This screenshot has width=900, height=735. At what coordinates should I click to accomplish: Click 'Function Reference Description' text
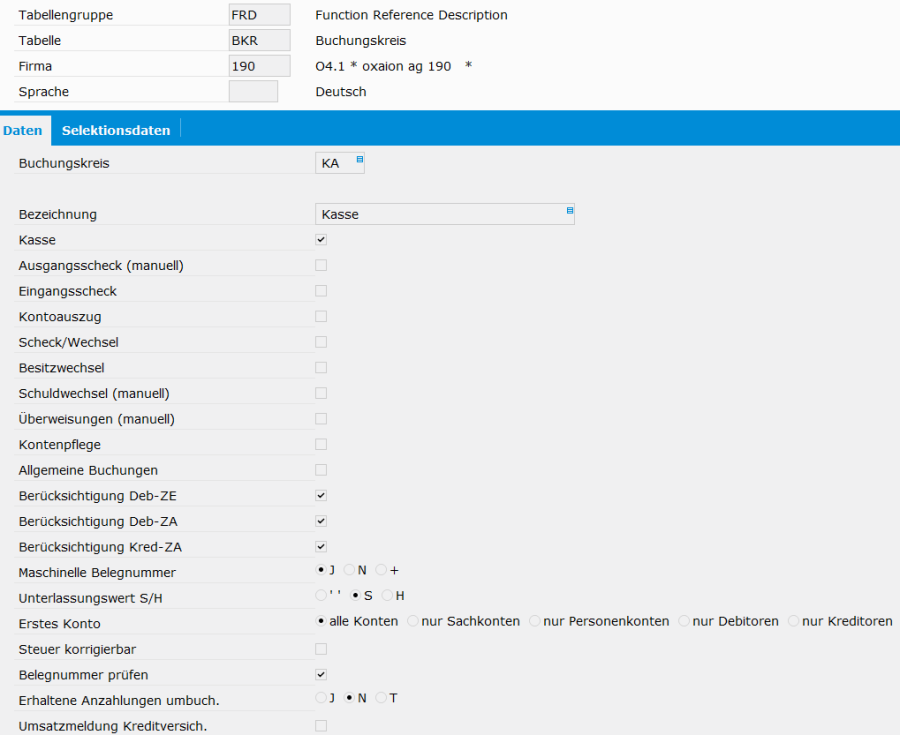point(412,15)
